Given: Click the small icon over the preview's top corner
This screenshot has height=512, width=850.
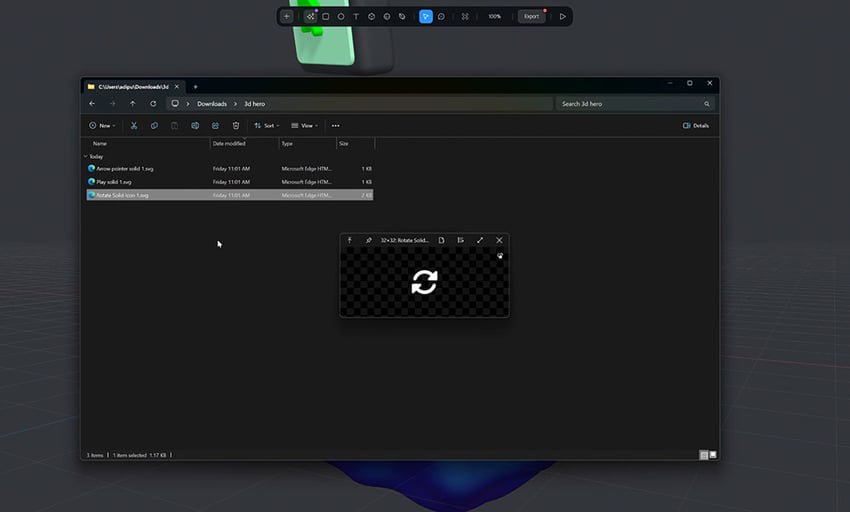Looking at the screenshot, I should click(500, 255).
